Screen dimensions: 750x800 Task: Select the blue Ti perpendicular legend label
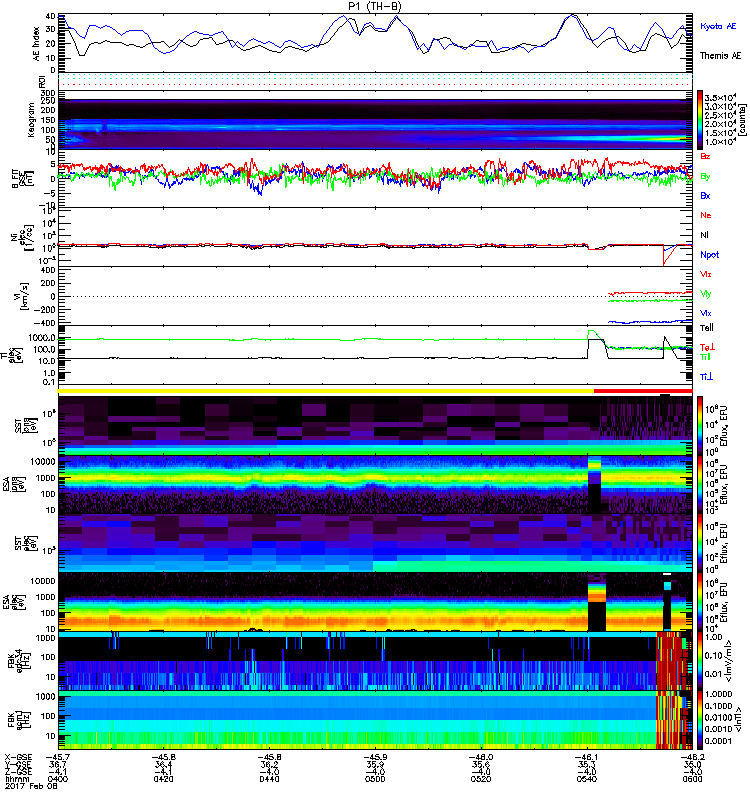[706, 377]
